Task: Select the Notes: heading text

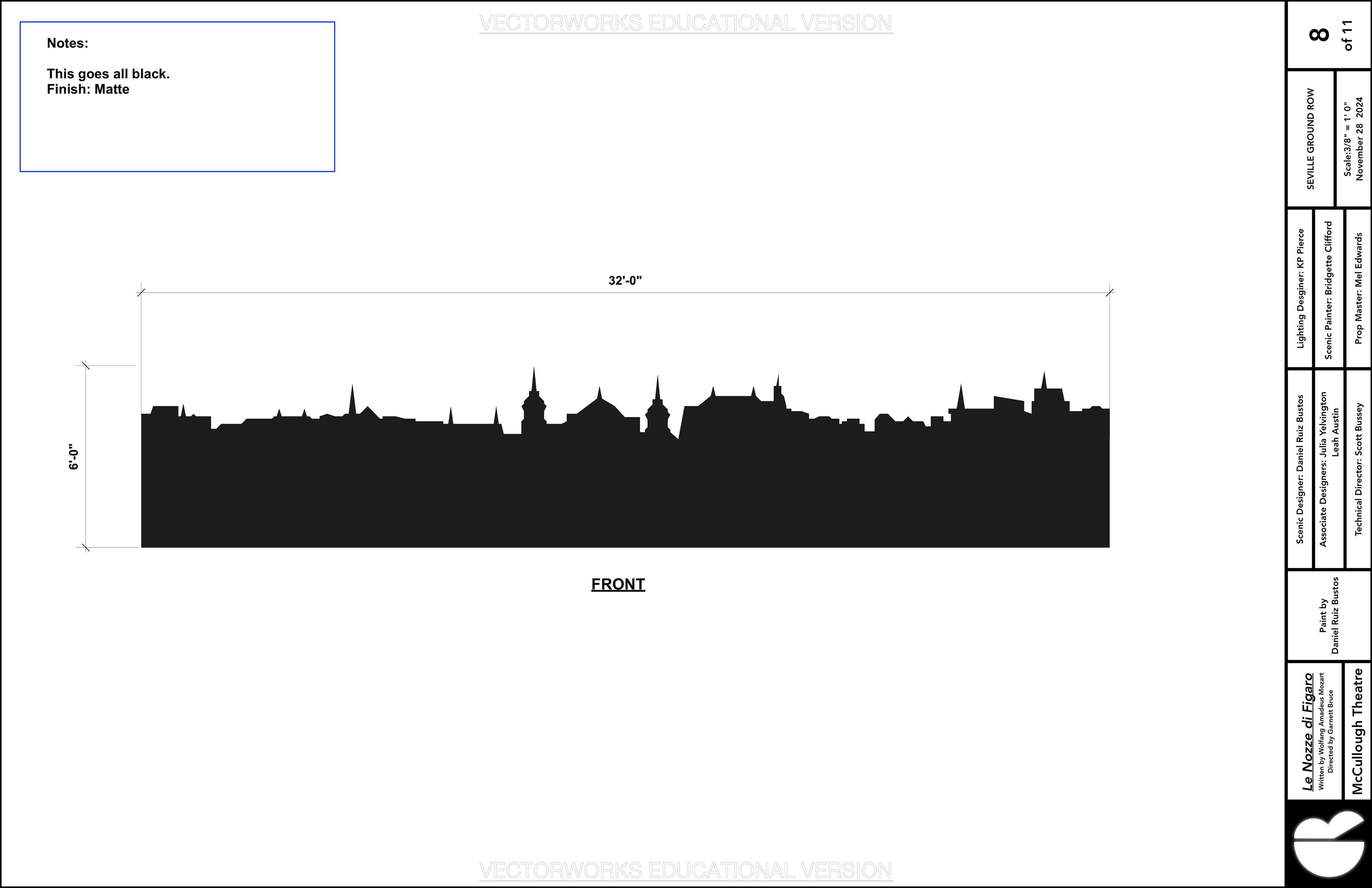Action: (x=68, y=43)
